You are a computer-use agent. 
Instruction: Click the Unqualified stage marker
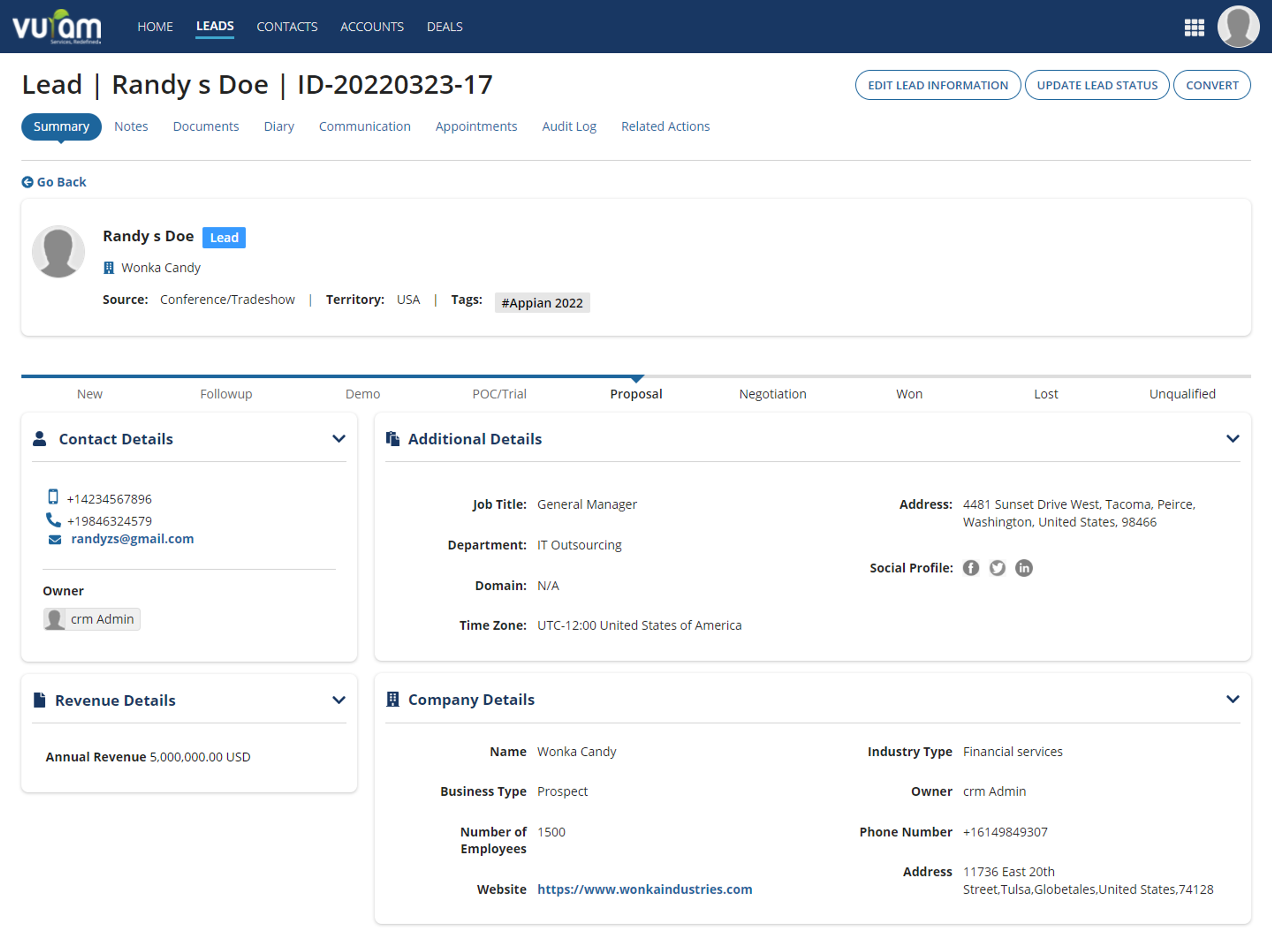1182,394
